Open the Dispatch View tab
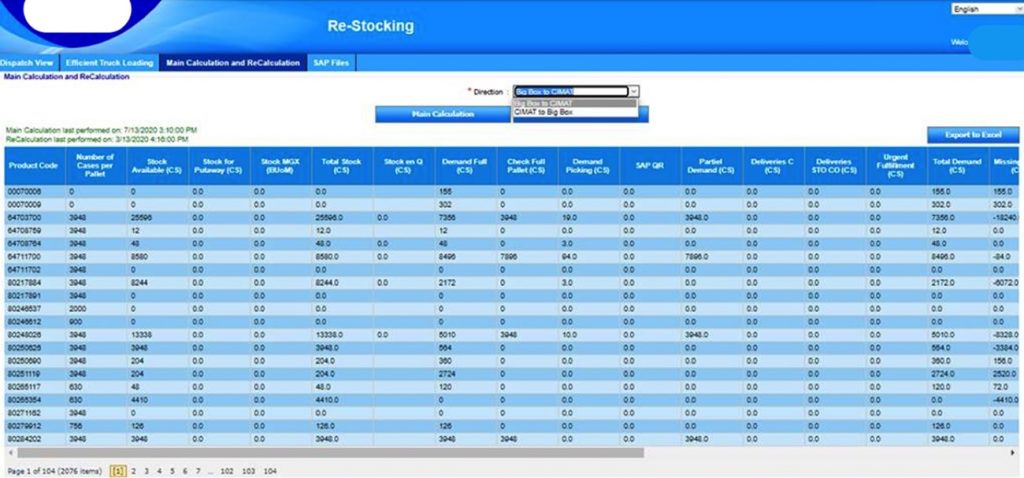This screenshot has width=1024, height=478. click(28, 63)
